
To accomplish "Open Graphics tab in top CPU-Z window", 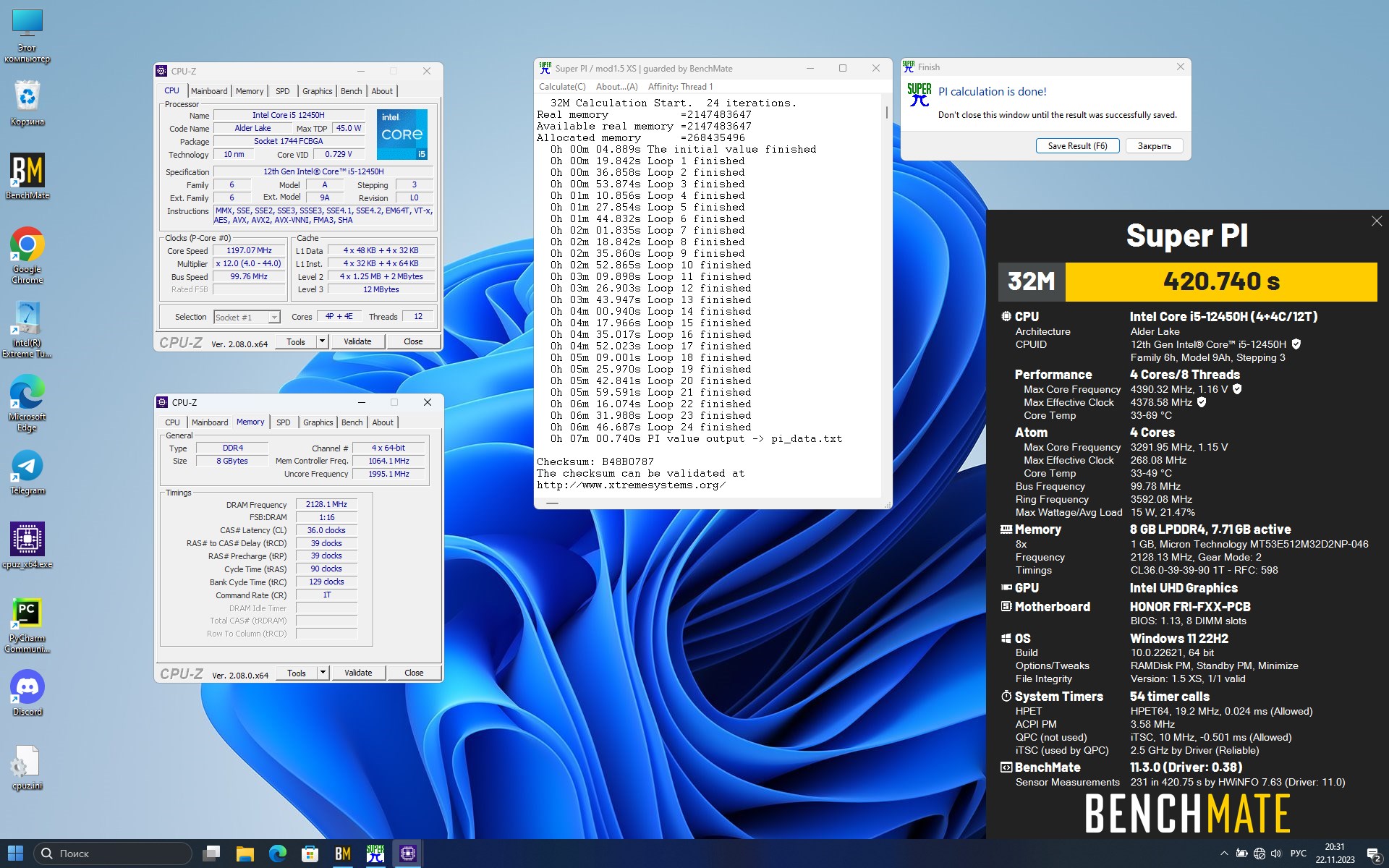I will click(318, 91).
